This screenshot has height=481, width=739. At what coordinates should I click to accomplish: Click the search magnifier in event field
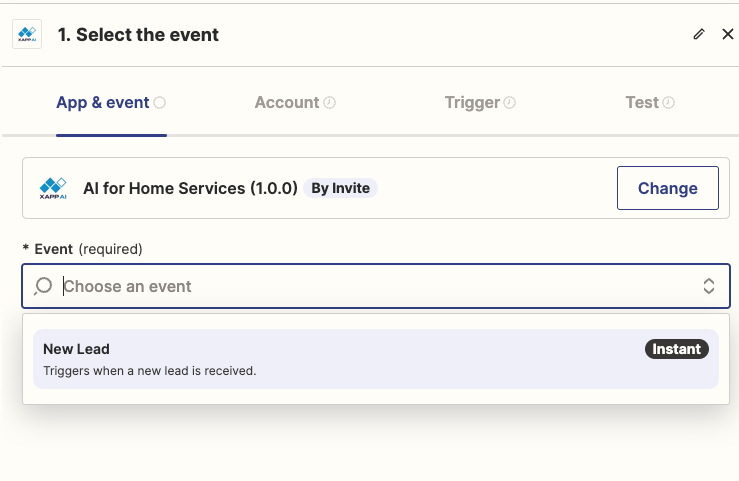[x=43, y=286]
